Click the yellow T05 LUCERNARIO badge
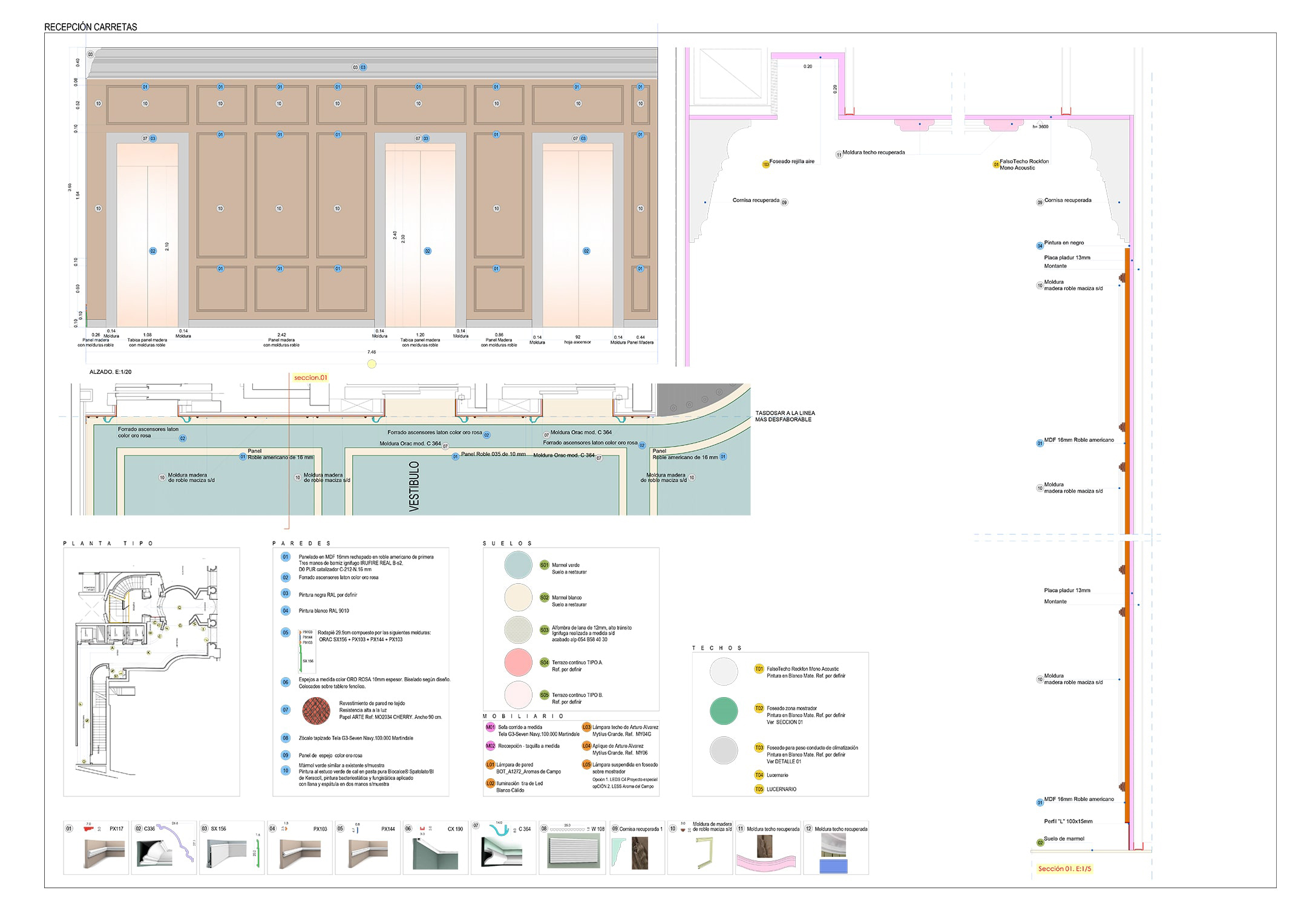This screenshot has width=1307, height=924. click(x=759, y=789)
